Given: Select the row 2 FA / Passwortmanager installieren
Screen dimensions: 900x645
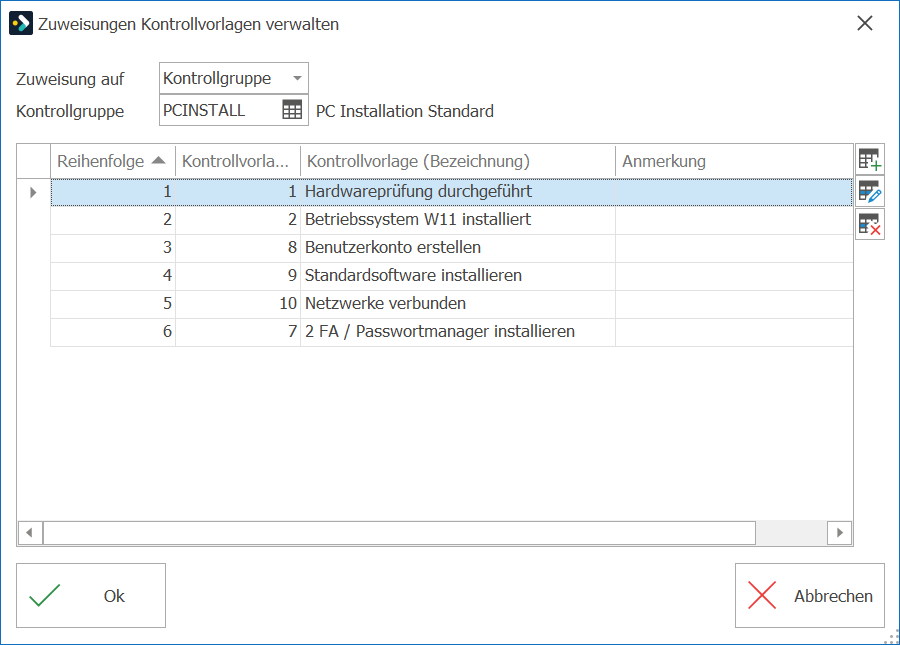Looking at the screenshot, I should point(451,332).
